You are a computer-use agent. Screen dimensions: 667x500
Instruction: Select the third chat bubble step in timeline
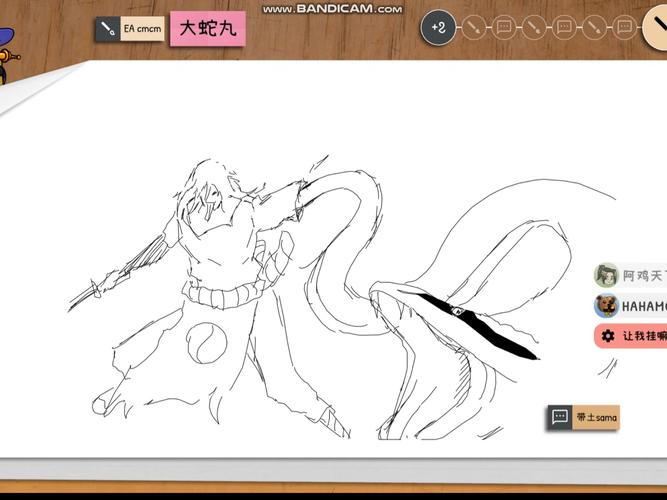click(624, 28)
